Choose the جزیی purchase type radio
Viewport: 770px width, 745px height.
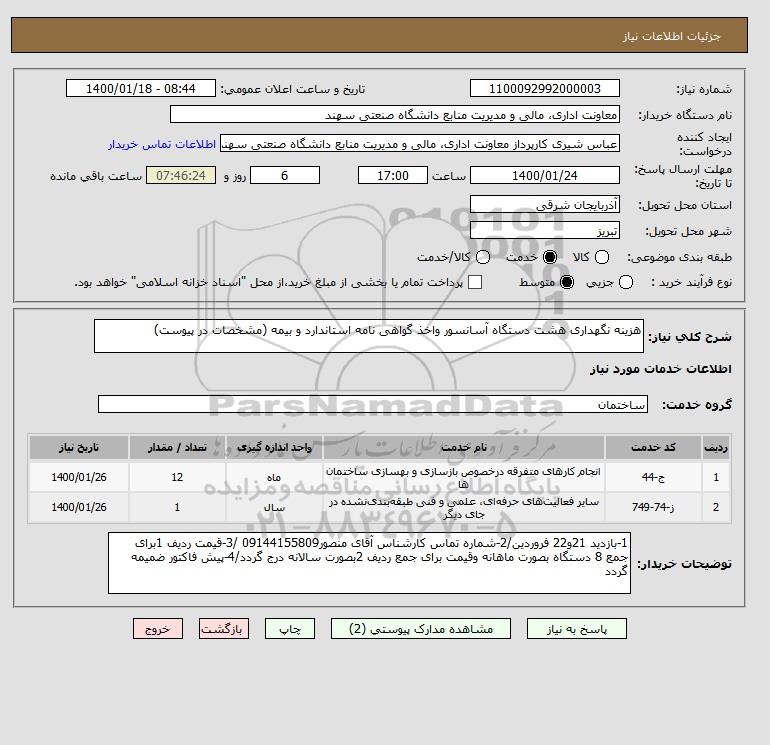pos(626,282)
